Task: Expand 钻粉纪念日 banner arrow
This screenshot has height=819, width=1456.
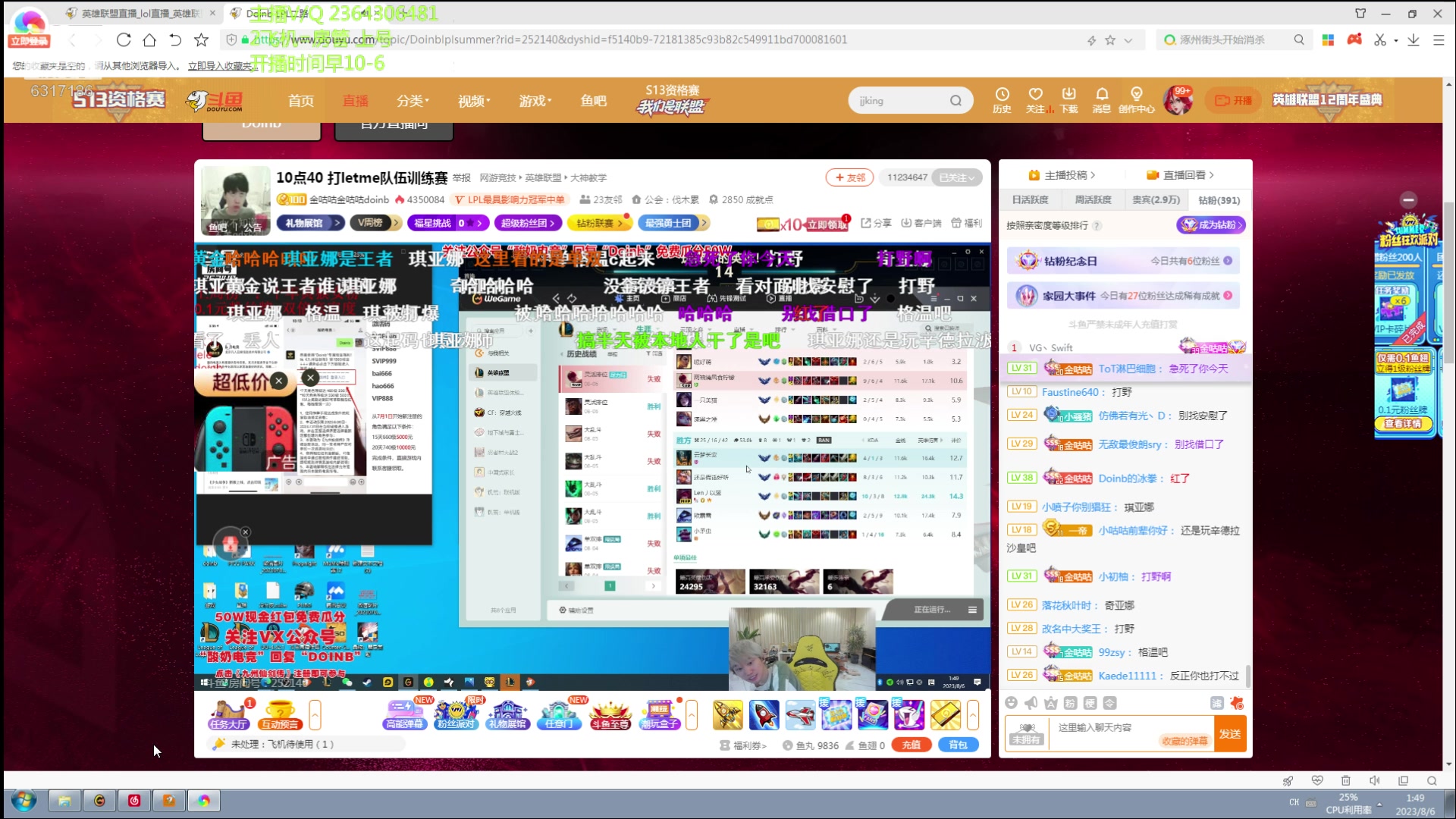Action: [x=1227, y=261]
